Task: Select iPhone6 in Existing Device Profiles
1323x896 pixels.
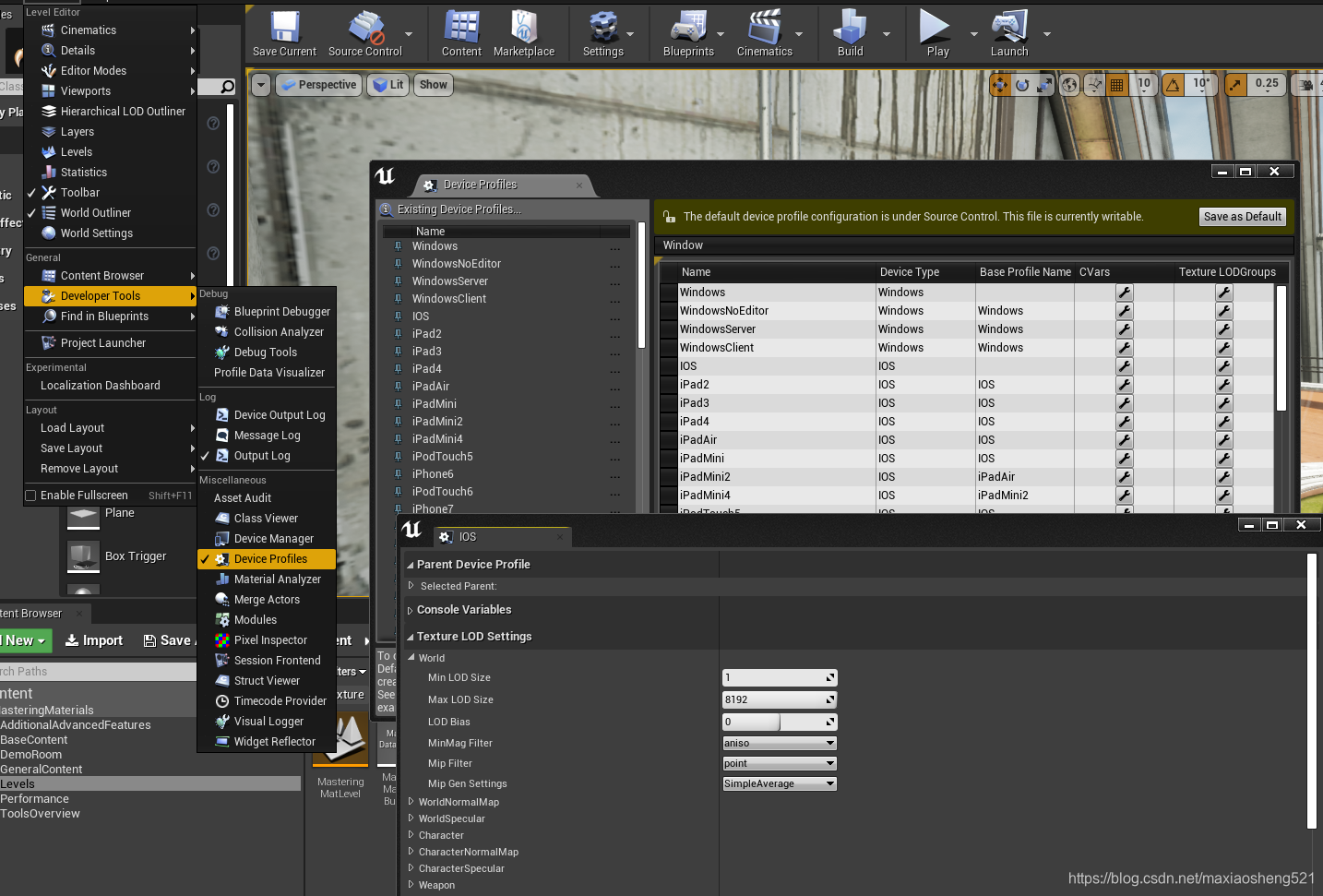Action: (507, 474)
